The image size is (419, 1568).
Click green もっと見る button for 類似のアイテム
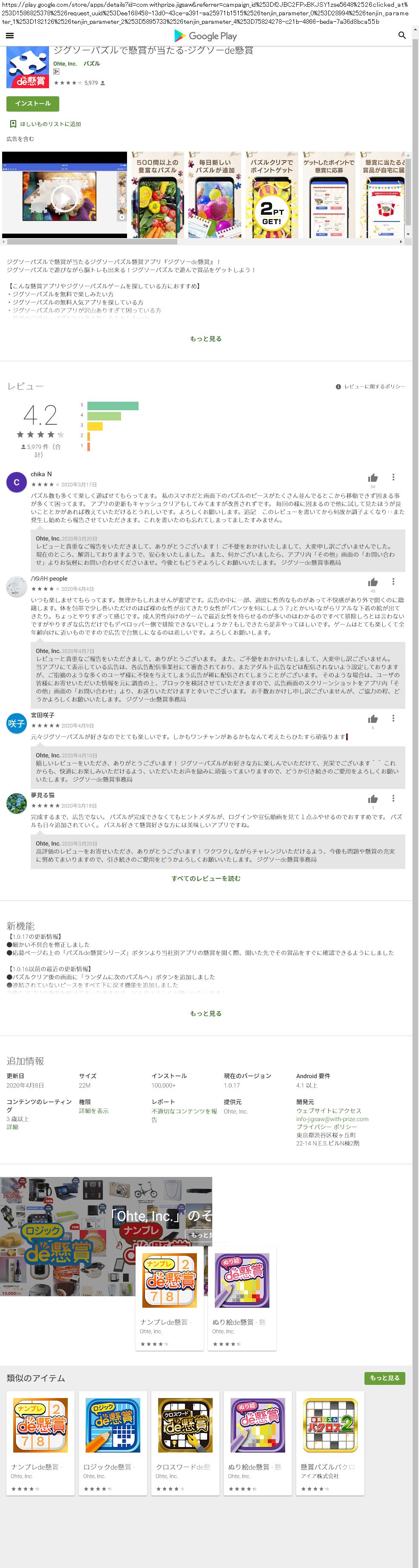(x=384, y=1378)
